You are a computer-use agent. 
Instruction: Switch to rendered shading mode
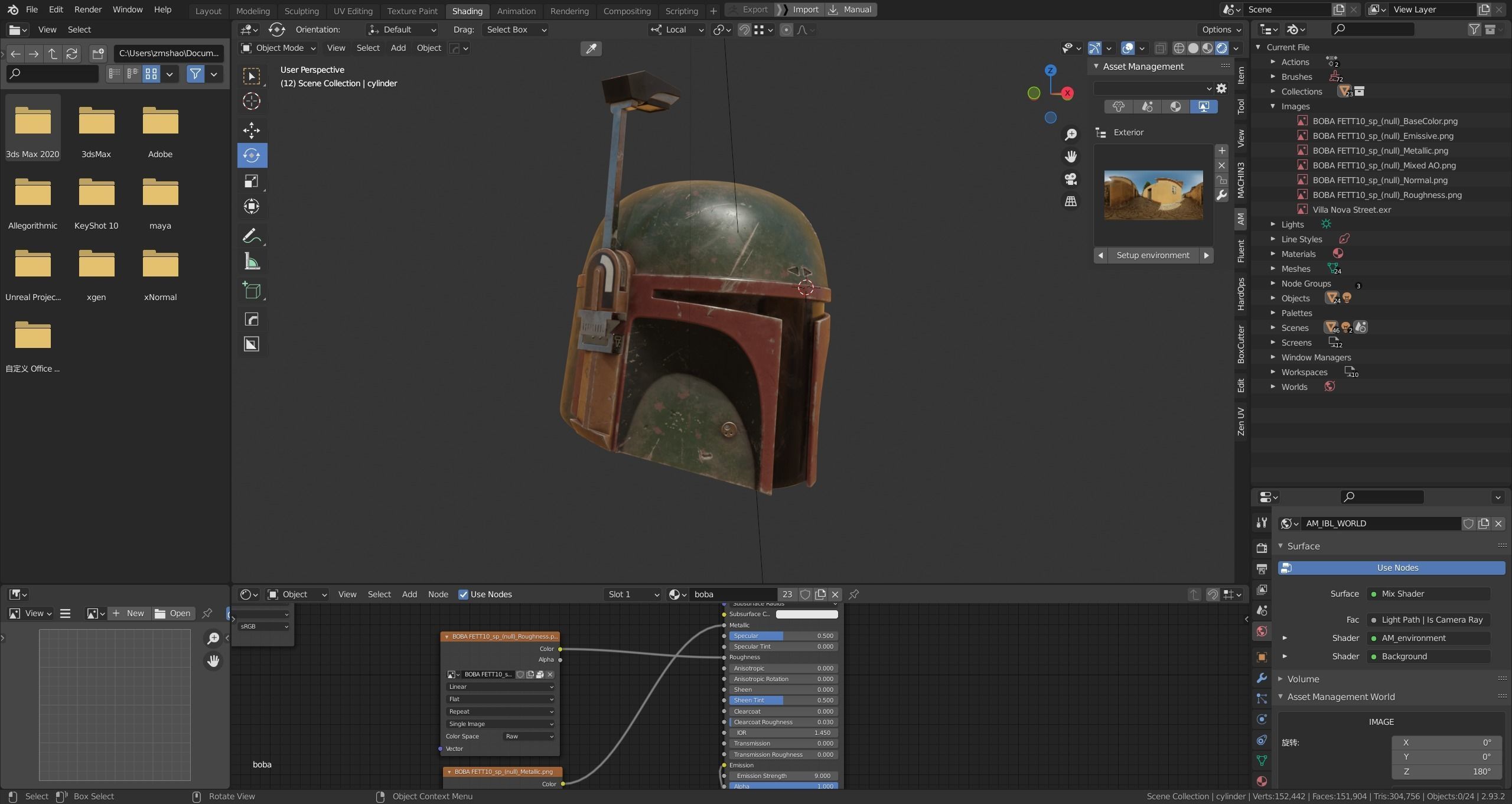tap(1221, 48)
